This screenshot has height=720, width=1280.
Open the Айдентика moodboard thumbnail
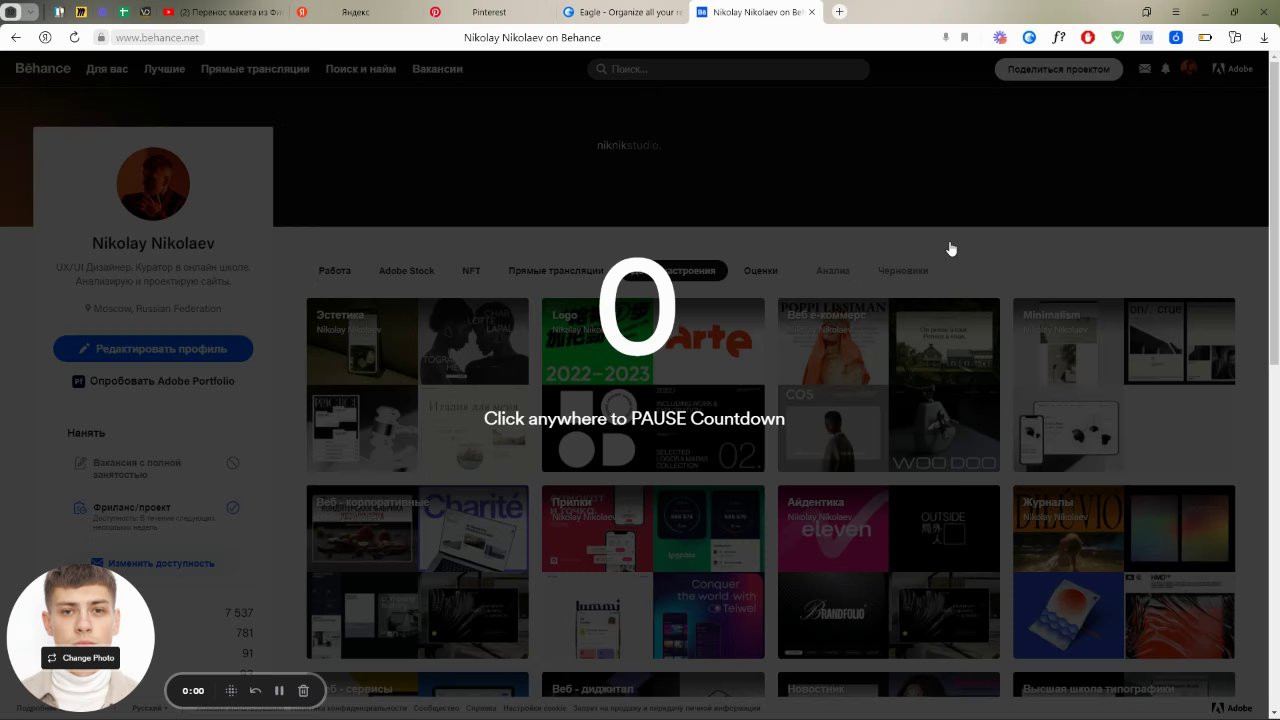coord(889,572)
